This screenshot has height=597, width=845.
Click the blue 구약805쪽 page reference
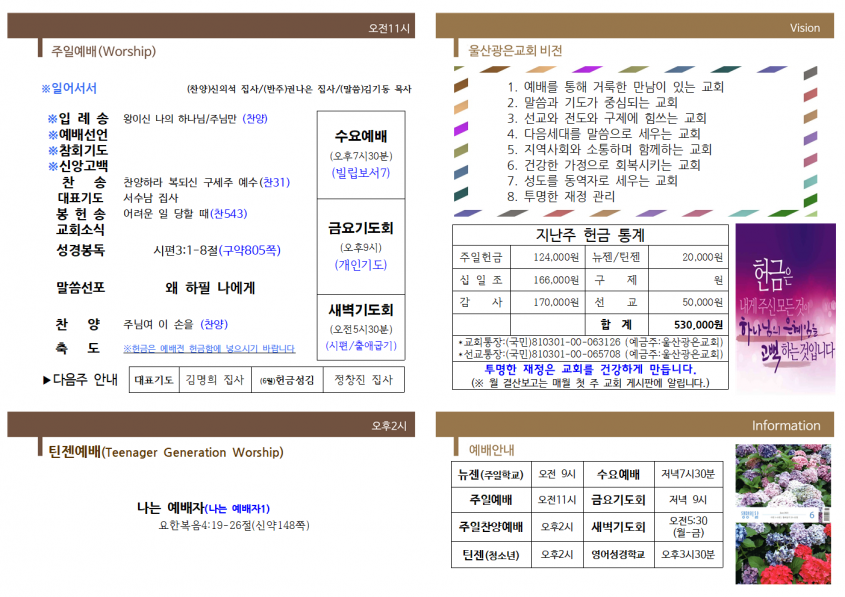[250, 250]
